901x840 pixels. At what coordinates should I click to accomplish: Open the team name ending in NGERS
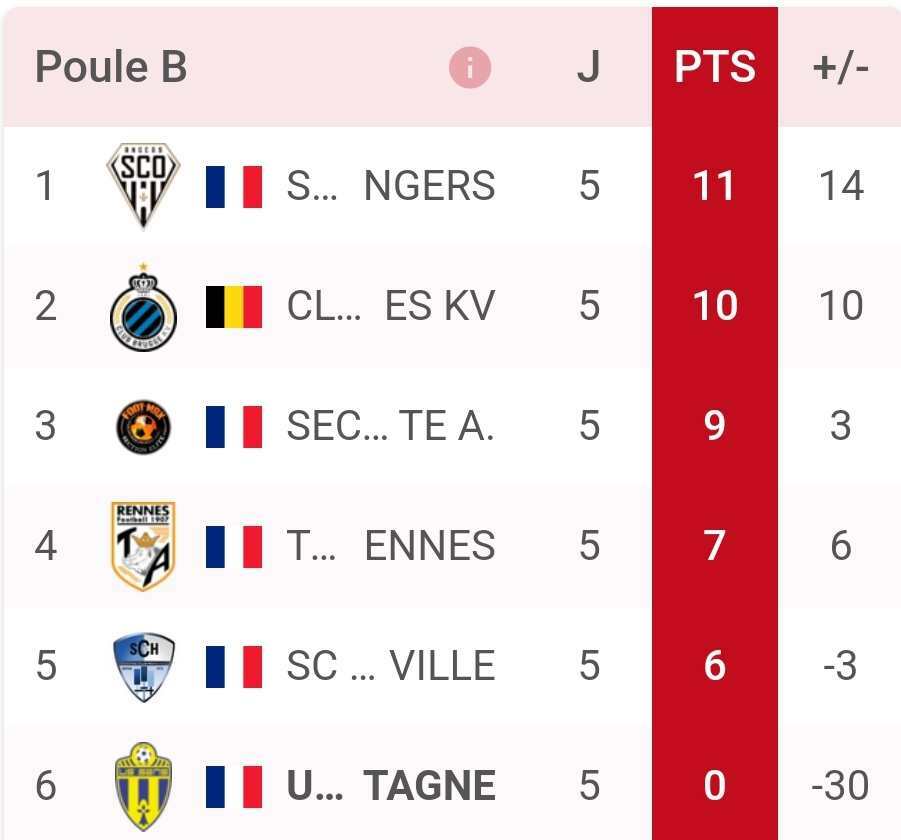click(x=391, y=187)
